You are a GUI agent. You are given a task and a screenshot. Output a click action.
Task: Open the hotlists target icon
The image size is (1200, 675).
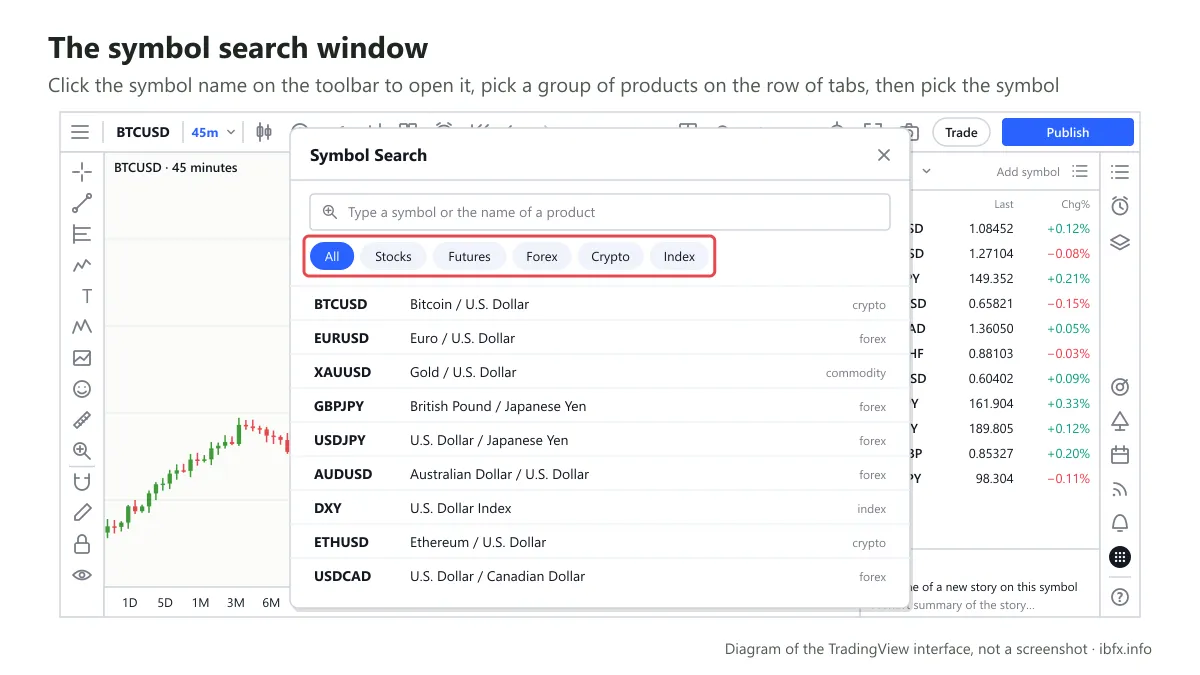click(1120, 387)
